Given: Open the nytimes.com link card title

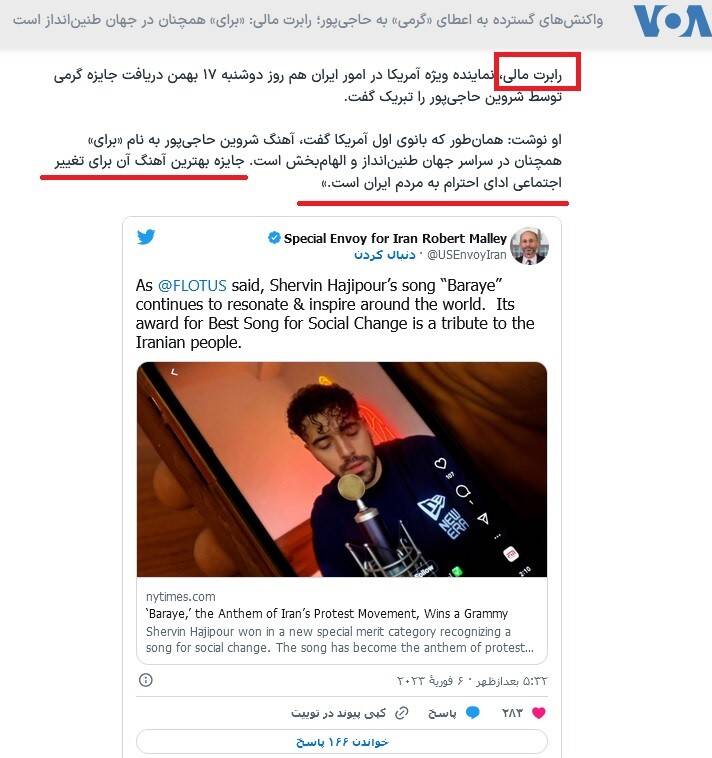Looking at the screenshot, I should tap(327, 613).
